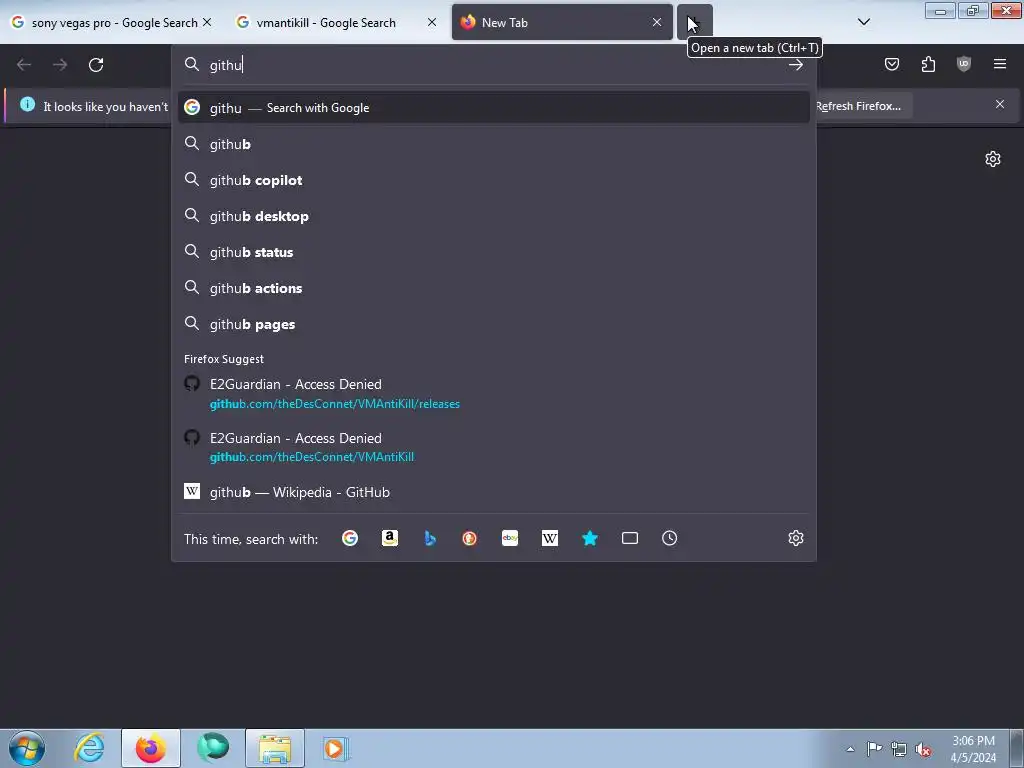Screen dimensions: 1024x768
Task: Search history via clock icon
Action: pyautogui.click(x=669, y=538)
